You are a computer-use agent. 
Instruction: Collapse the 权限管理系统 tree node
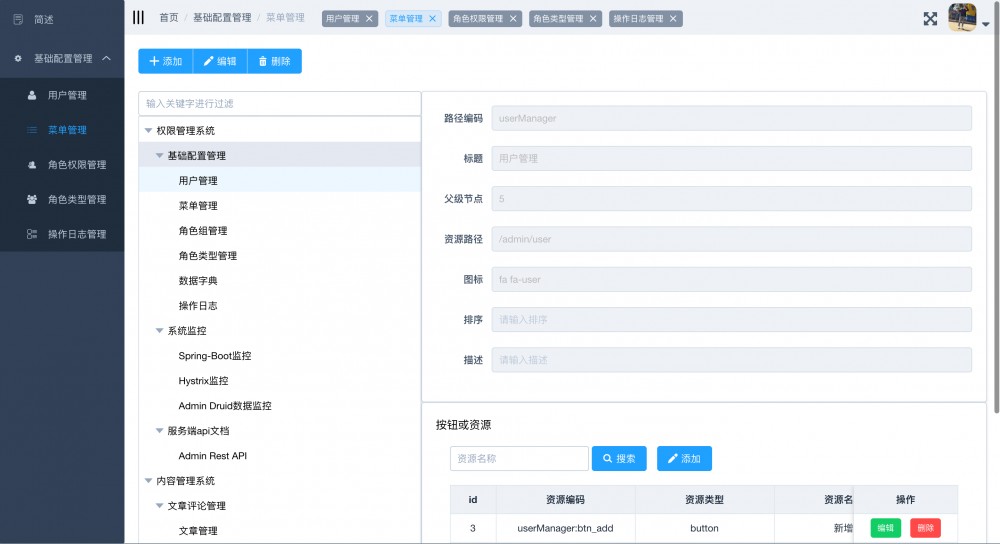tap(148, 130)
